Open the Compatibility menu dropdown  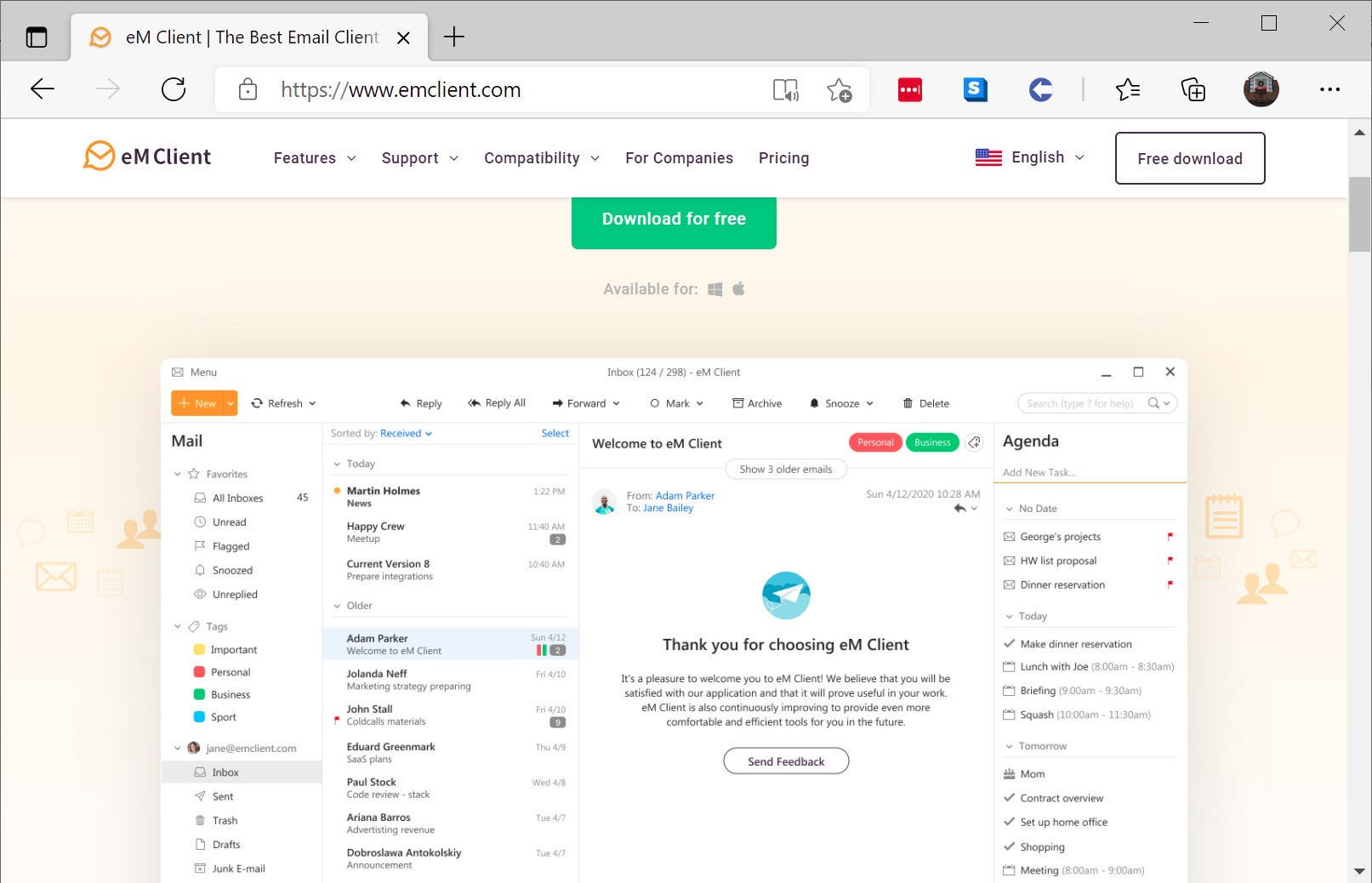click(x=542, y=158)
